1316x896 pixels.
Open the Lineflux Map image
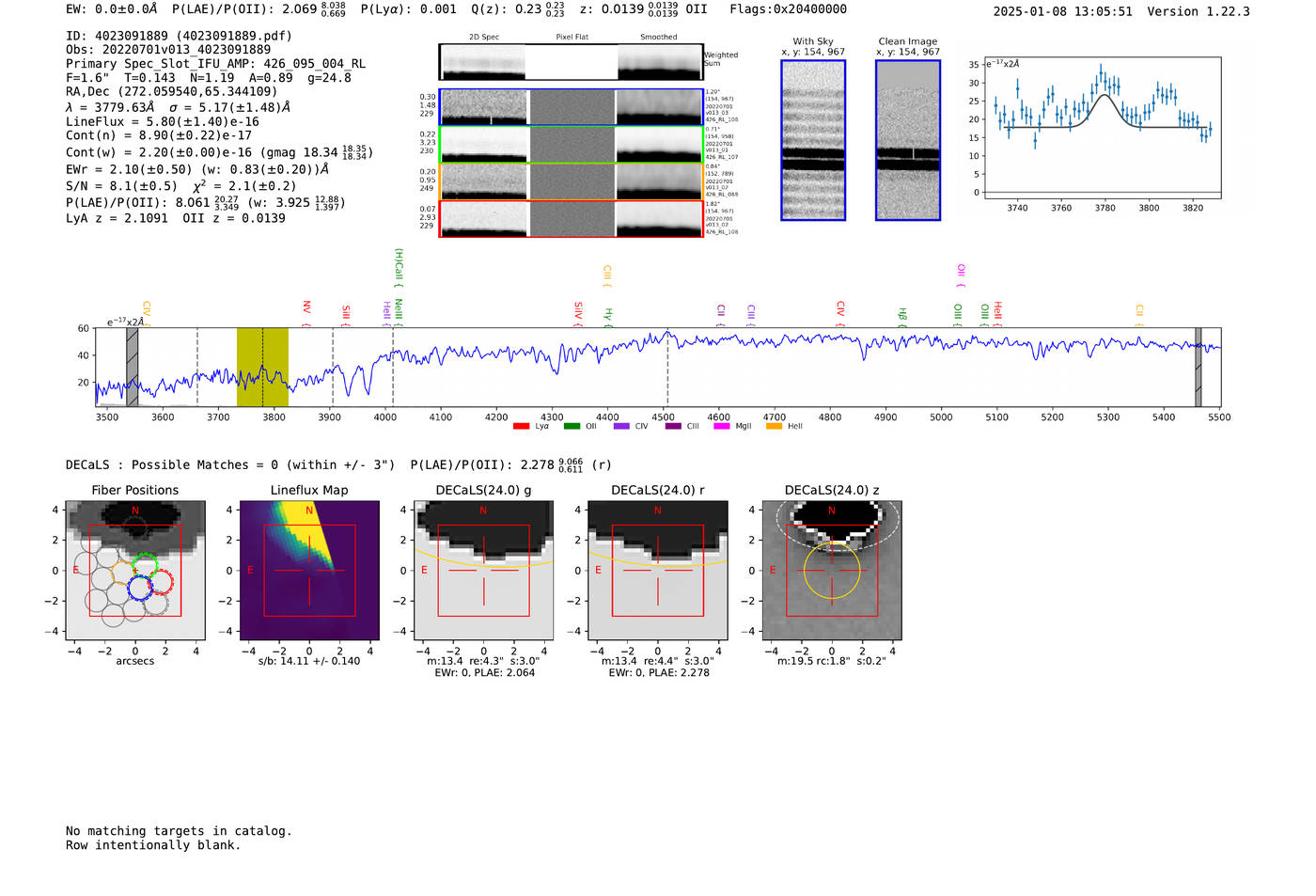pos(309,570)
